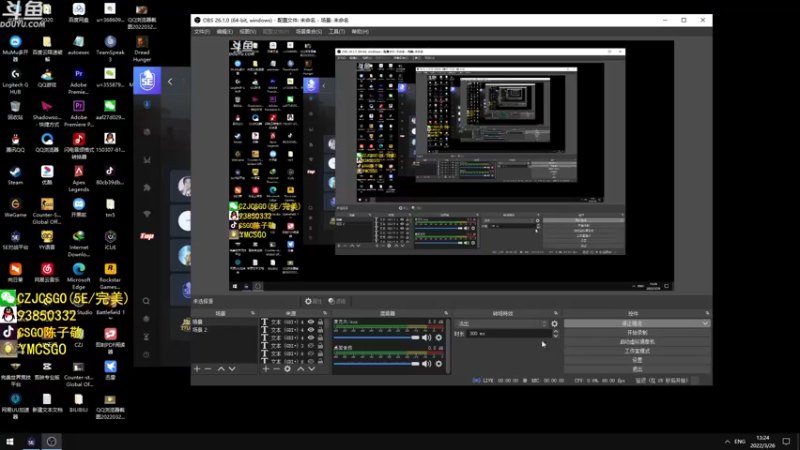Screen dimensions: 800x450
Task: Select the Microsoft Edge desktop icon
Action: [79, 276]
